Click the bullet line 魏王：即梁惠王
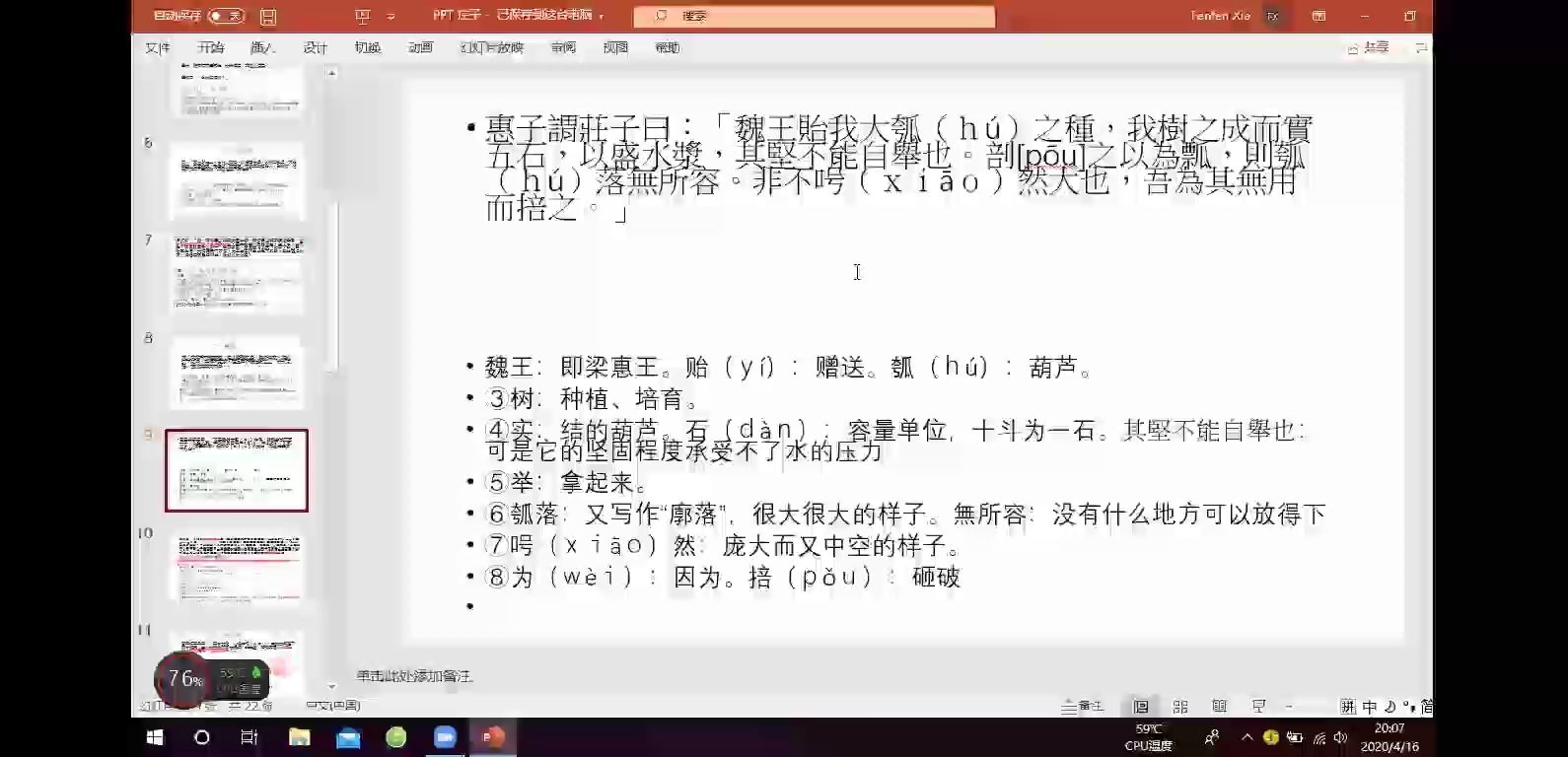Screen dimensions: 1568x757 click(x=790, y=368)
